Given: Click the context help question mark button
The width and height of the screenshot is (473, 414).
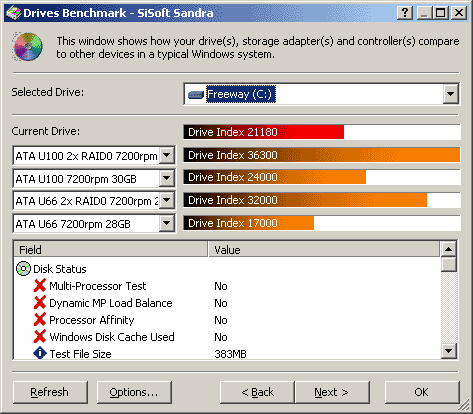Looking at the screenshot, I should (405, 13).
